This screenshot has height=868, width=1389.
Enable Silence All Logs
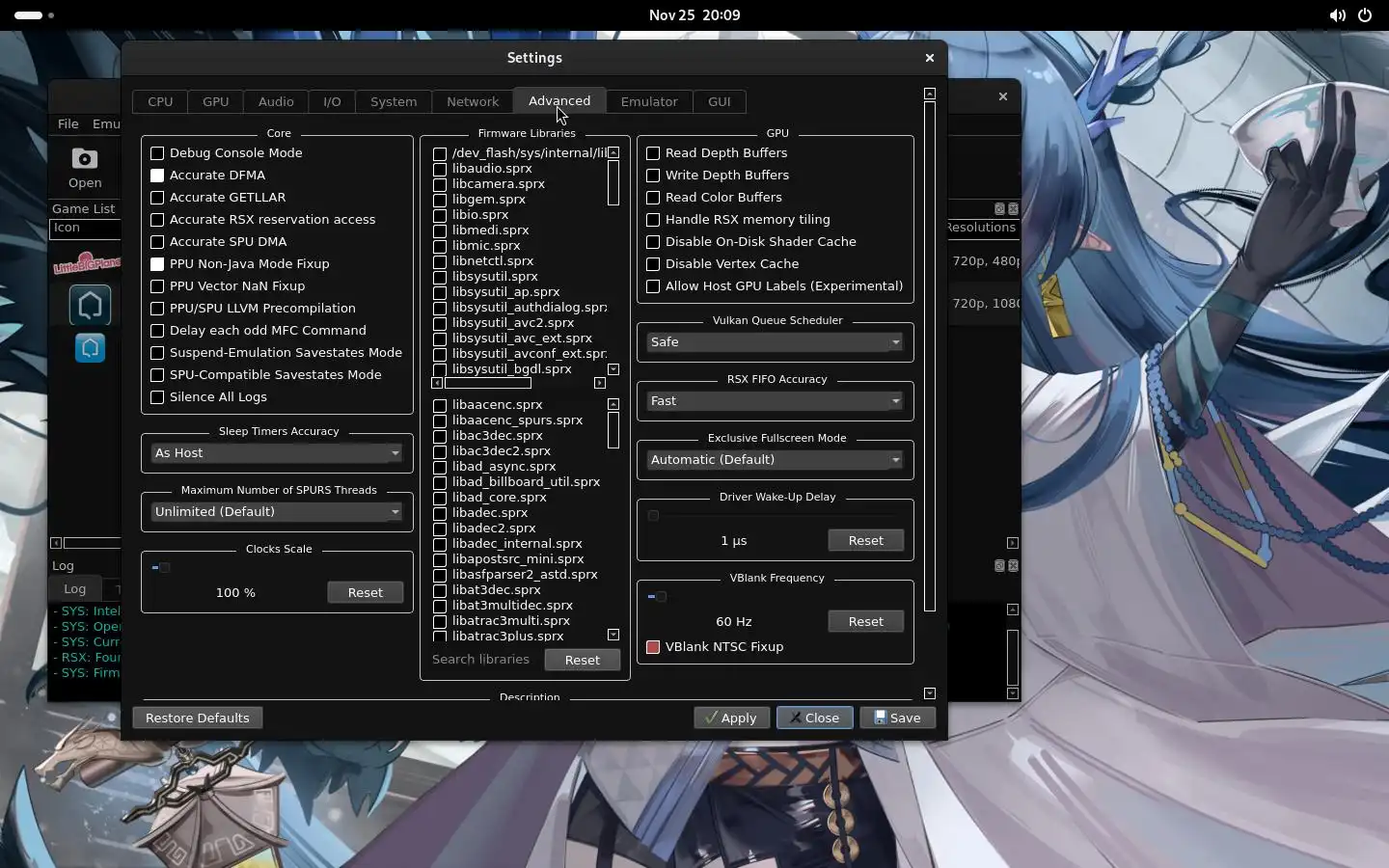coord(209,397)
